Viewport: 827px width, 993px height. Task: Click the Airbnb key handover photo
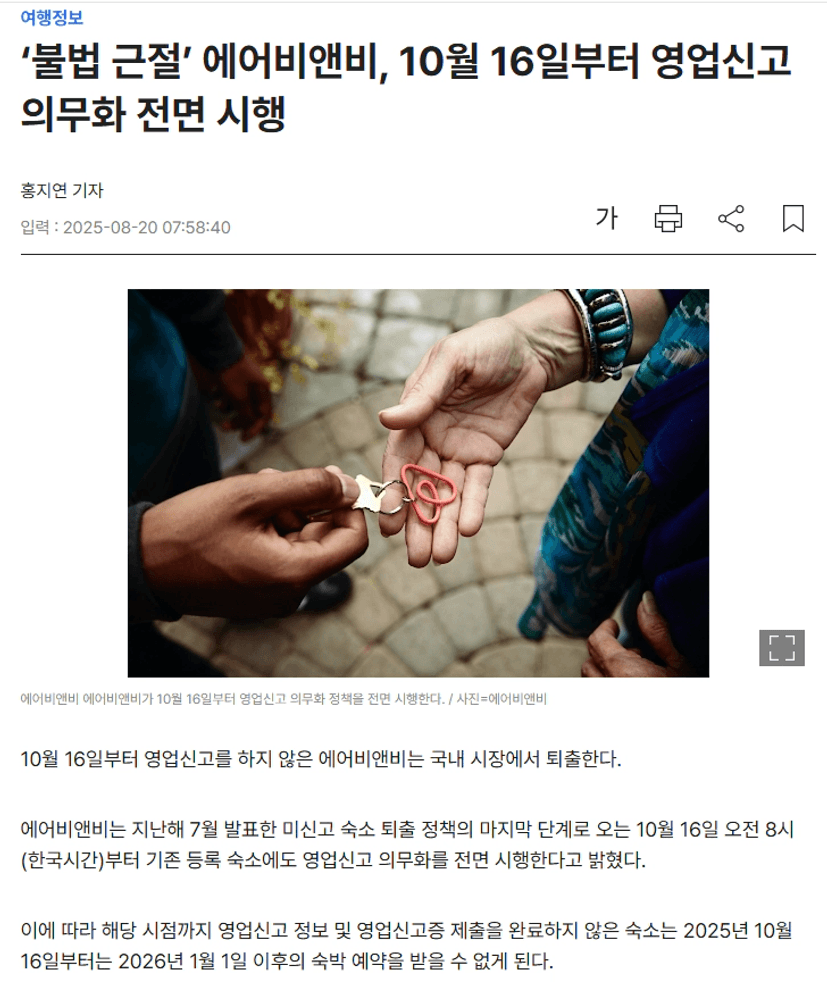pyautogui.click(x=418, y=483)
